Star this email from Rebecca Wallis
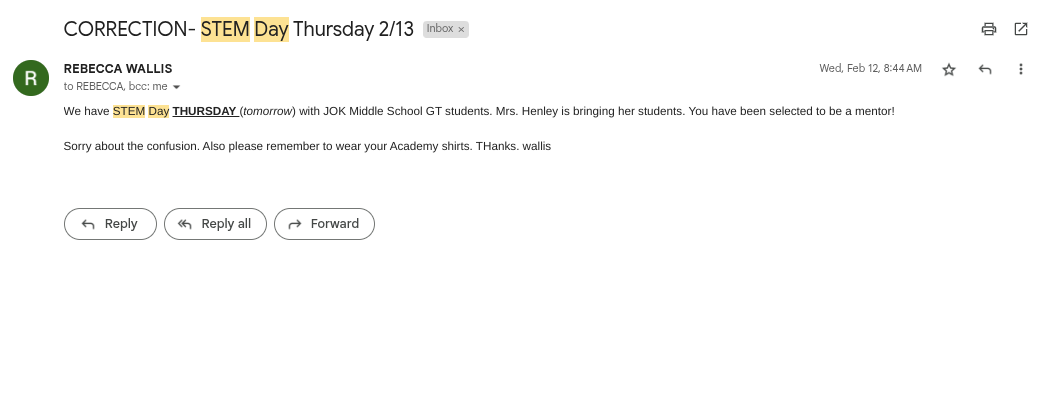The height and width of the screenshot is (419, 1043). [x=949, y=69]
